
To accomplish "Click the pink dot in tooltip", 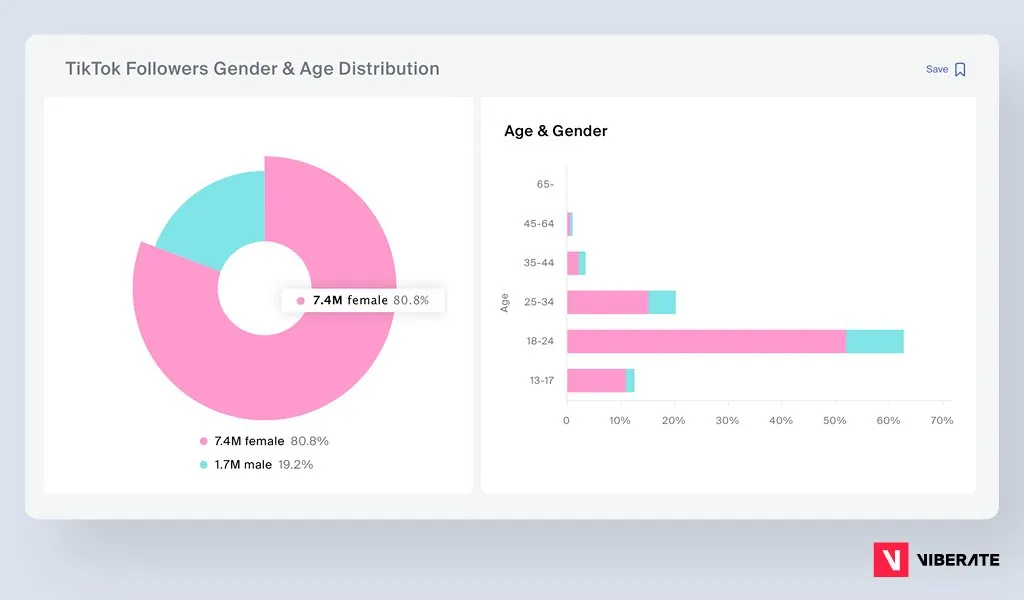I will point(300,301).
